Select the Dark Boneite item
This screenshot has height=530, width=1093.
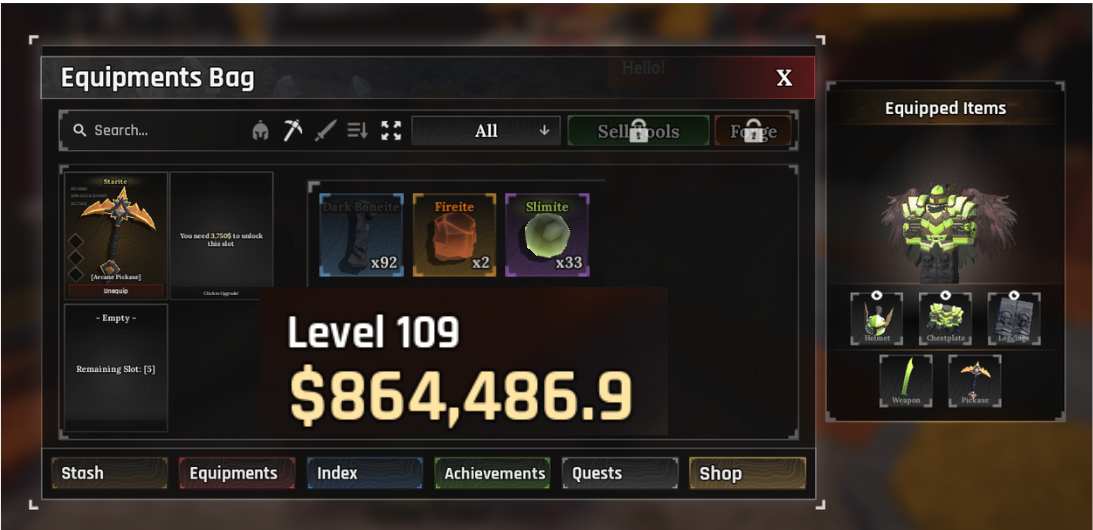click(x=361, y=236)
